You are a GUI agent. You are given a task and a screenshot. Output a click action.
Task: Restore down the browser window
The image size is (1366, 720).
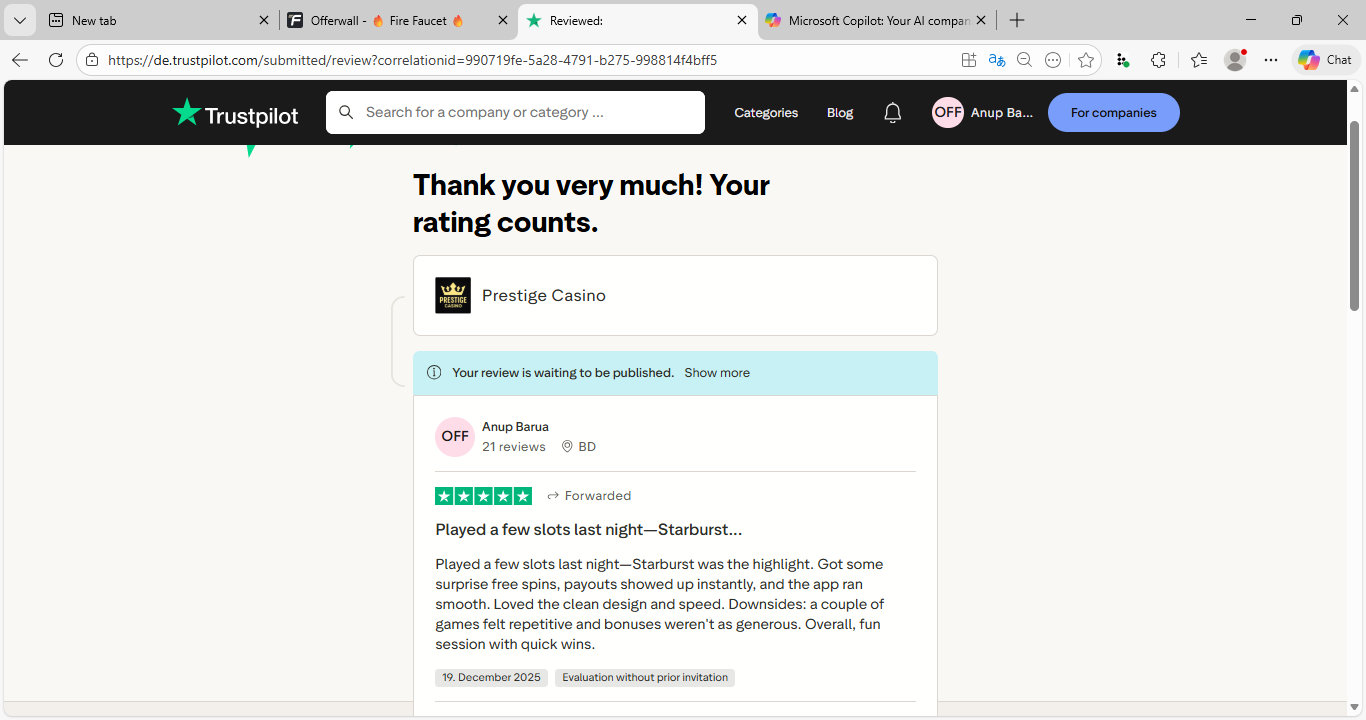click(x=1297, y=20)
